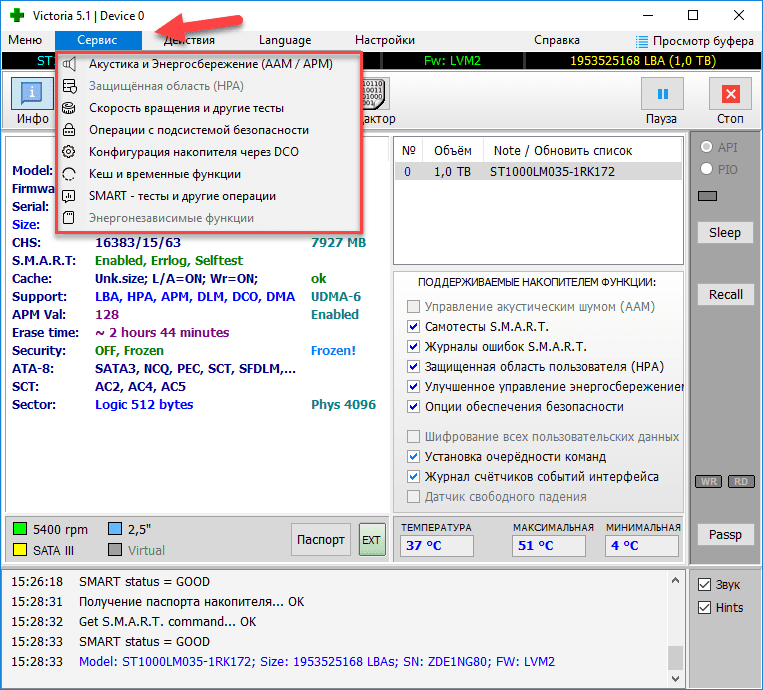Open Операции с подсистемой безопасности
The image size is (763, 690).
tap(210, 130)
